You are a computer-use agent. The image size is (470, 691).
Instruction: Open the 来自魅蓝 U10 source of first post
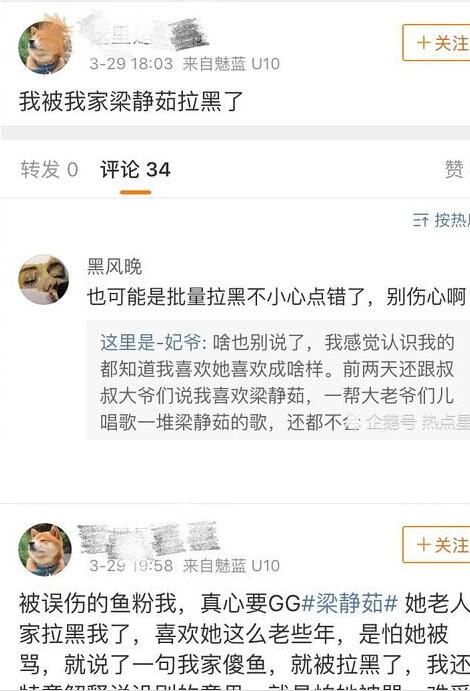coord(231,64)
